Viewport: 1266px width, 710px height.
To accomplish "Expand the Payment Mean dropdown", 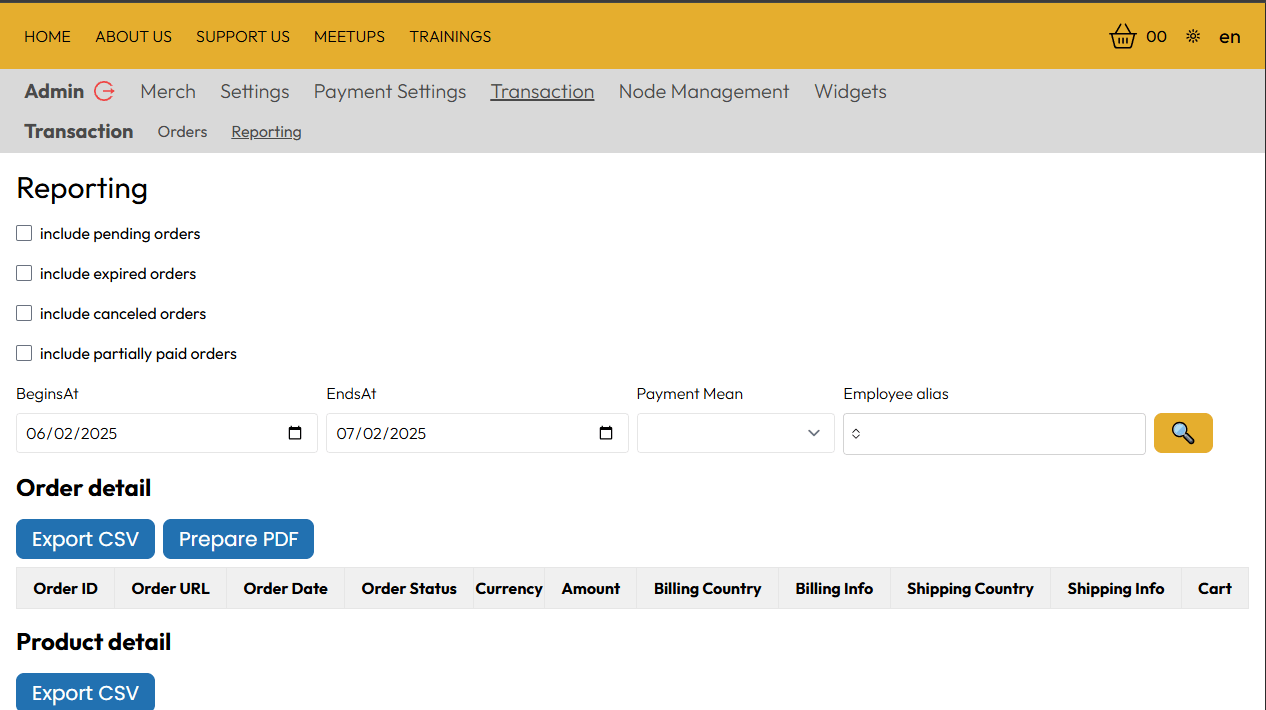I will (x=735, y=433).
